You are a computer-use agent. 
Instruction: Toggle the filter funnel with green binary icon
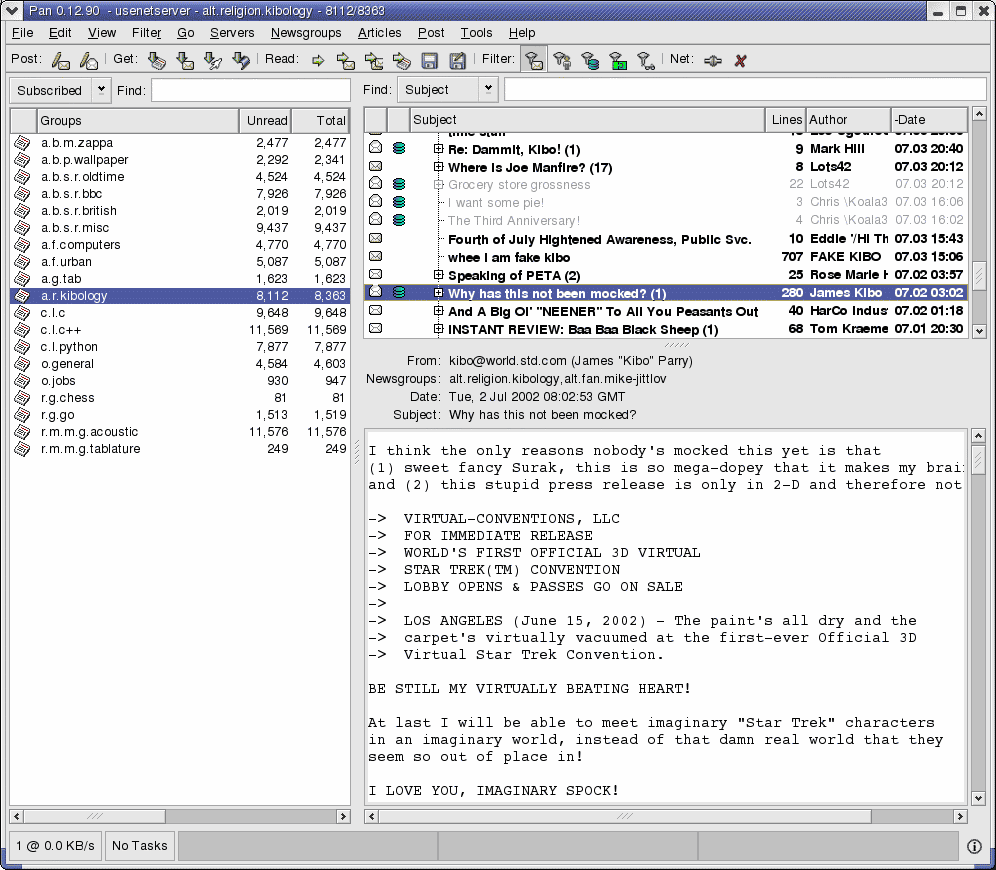coord(618,60)
